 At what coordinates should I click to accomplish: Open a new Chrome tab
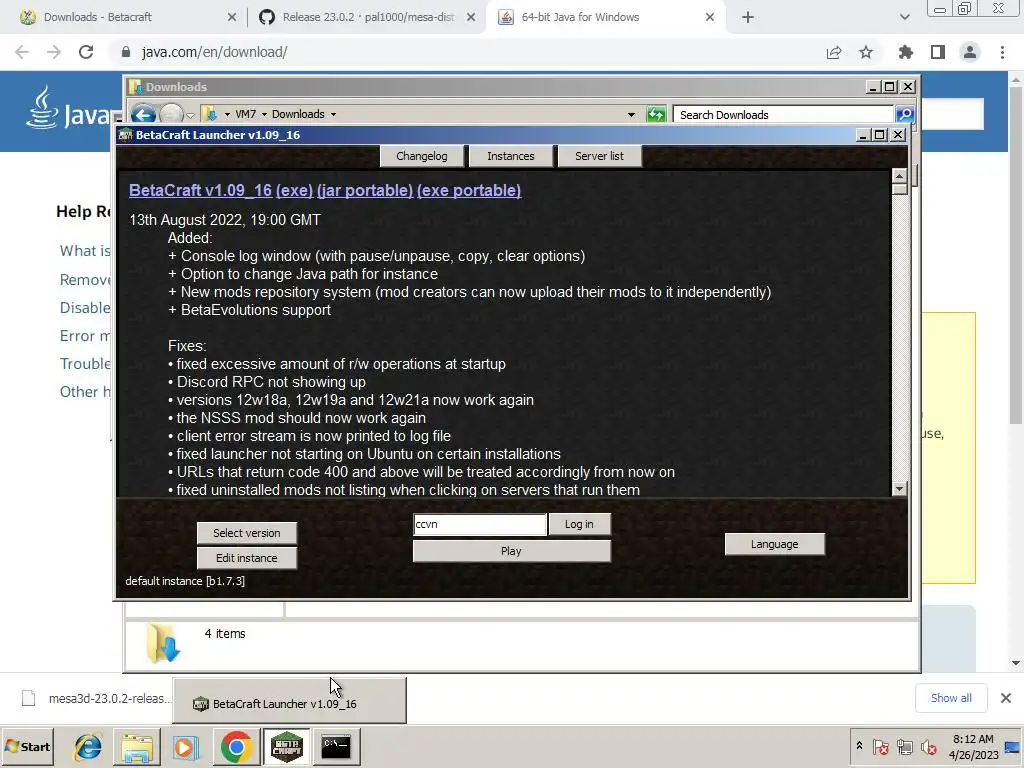tap(748, 18)
